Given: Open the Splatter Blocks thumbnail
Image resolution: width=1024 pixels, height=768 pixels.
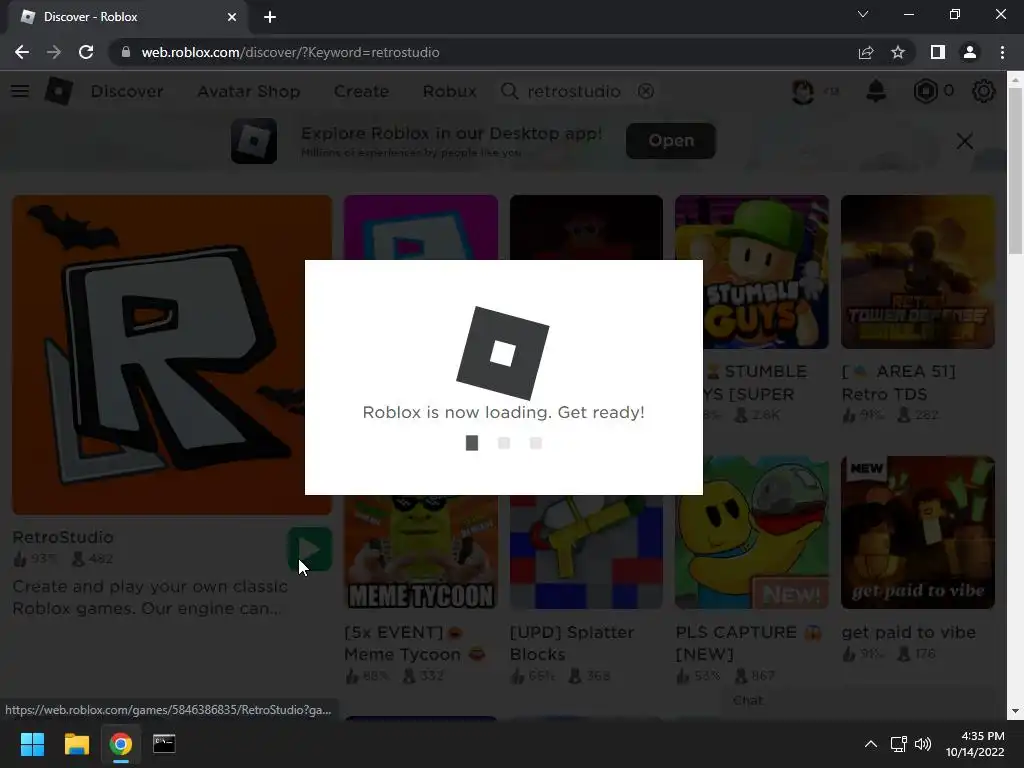Looking at the screenshot, I should [x=586, y=552].
